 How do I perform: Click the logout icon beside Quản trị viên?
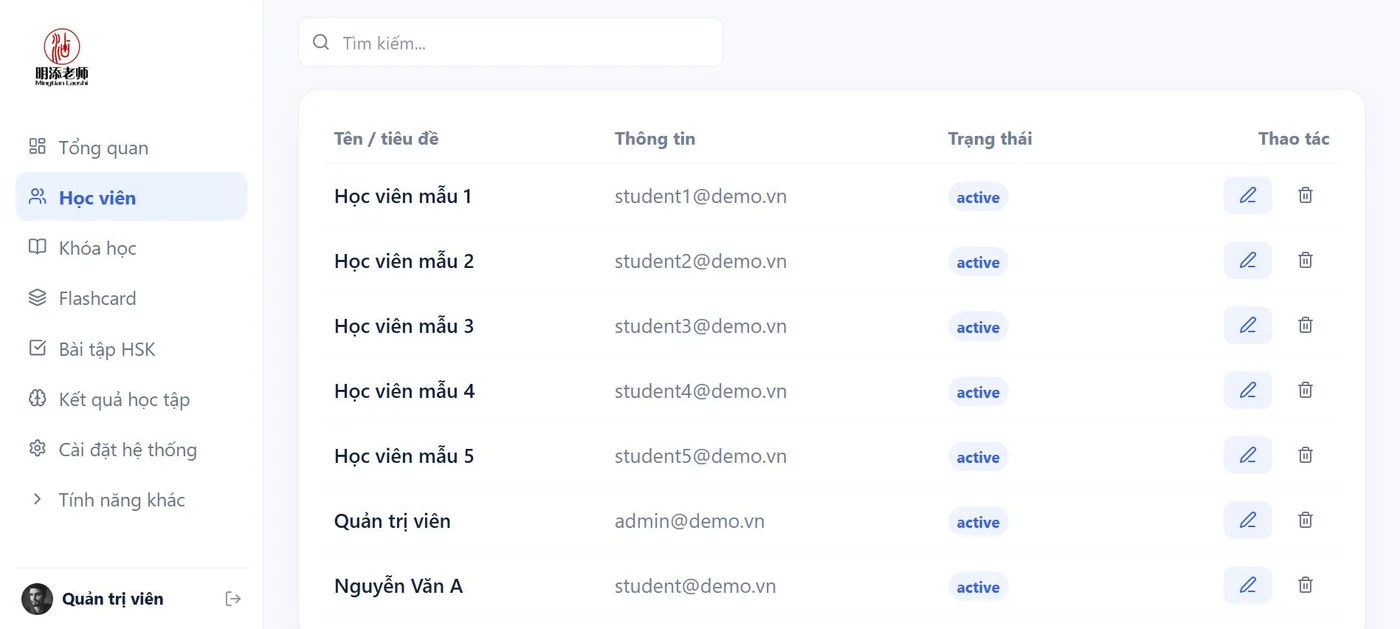tap(233, 599)
